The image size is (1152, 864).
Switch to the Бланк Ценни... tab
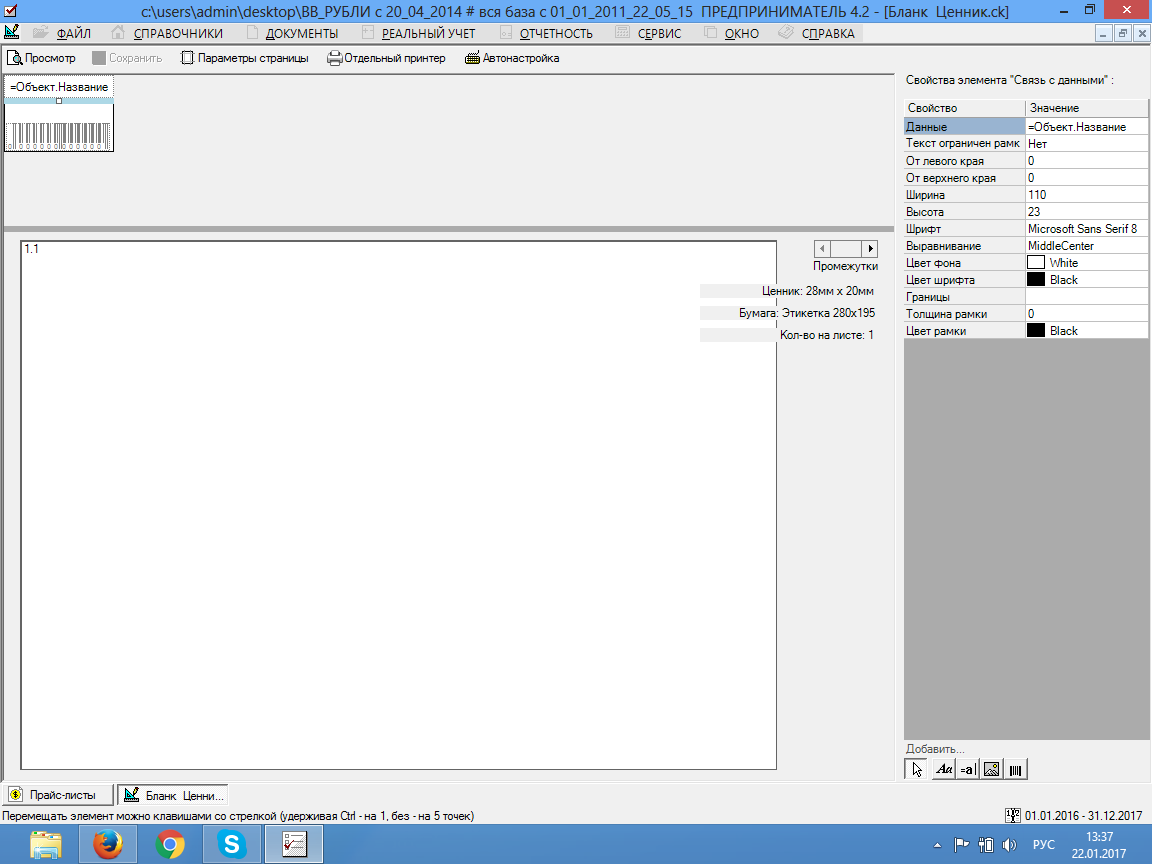pos(173,795)
